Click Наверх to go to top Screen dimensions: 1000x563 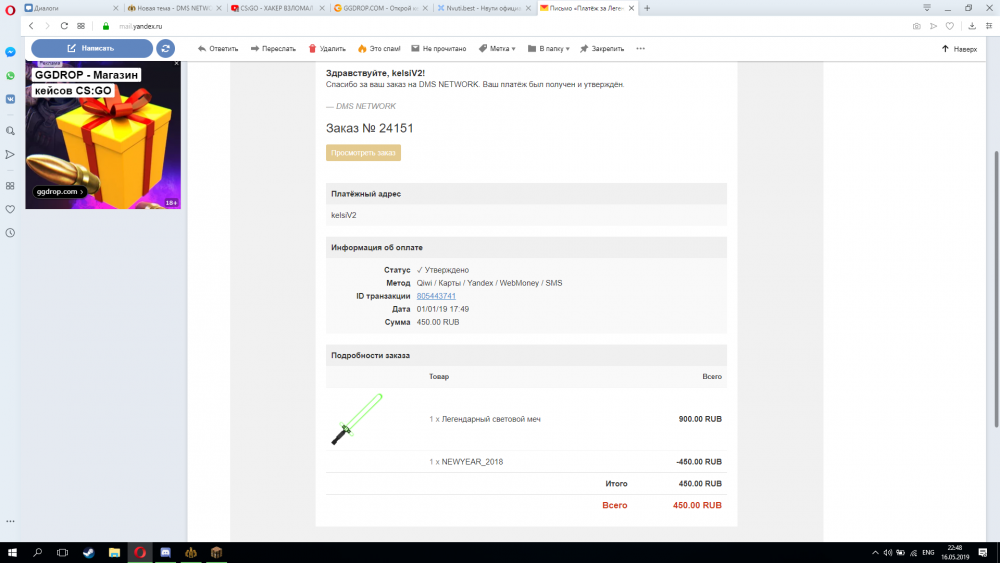[959, 48]
